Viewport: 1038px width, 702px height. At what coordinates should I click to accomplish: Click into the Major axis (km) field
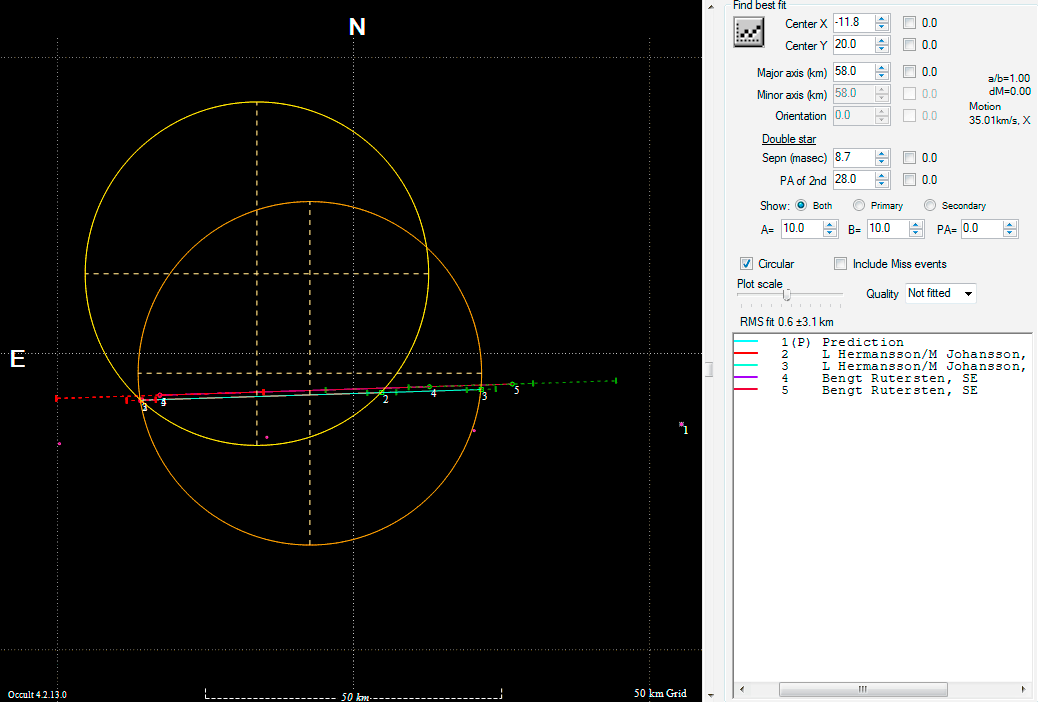tap(852, 72)
